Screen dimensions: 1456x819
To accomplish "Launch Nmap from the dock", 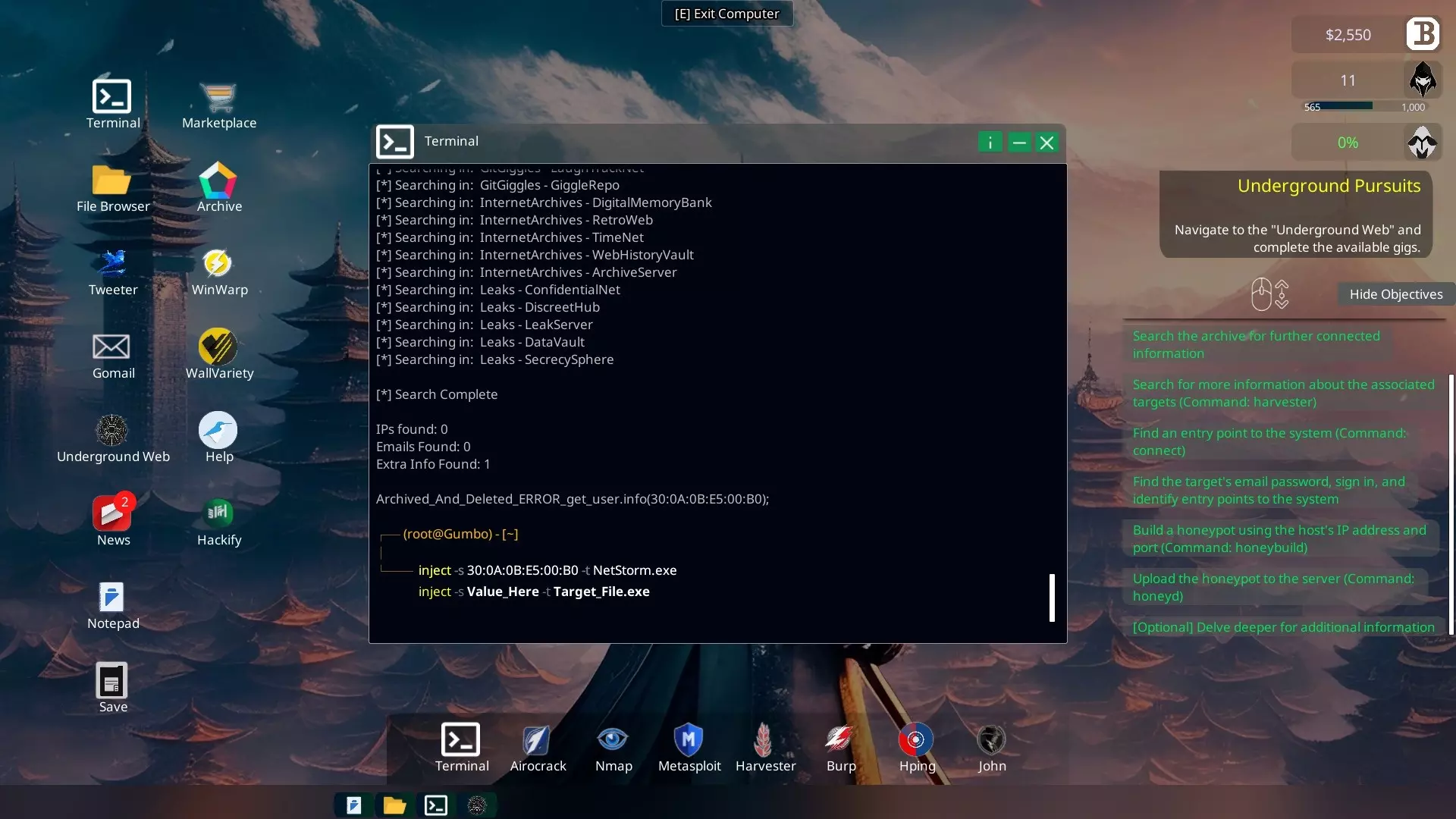I will (613, 741).
